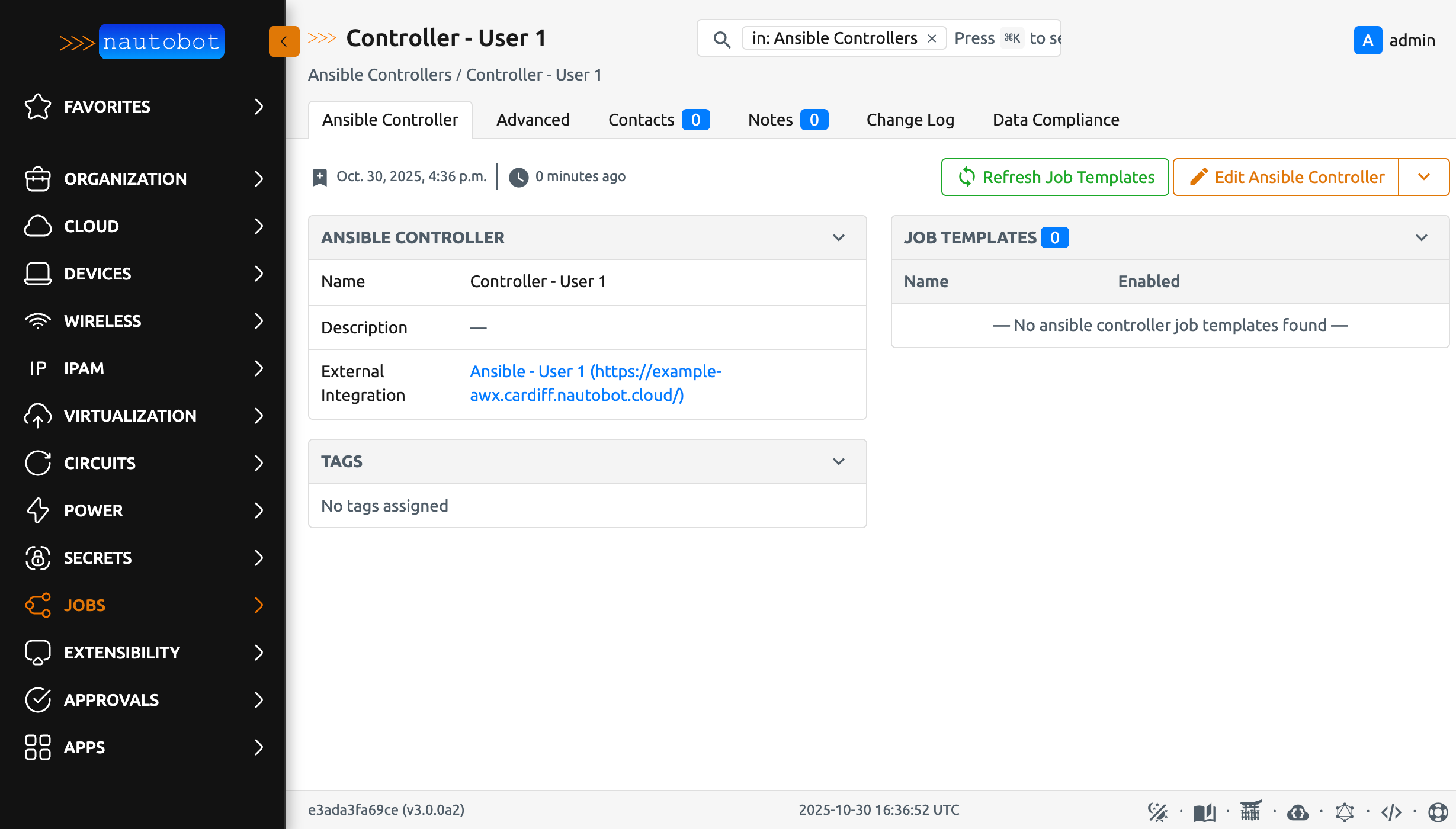Switch to the Advanced tab
Screen dimensions: 1456x829
pos(533,120)
